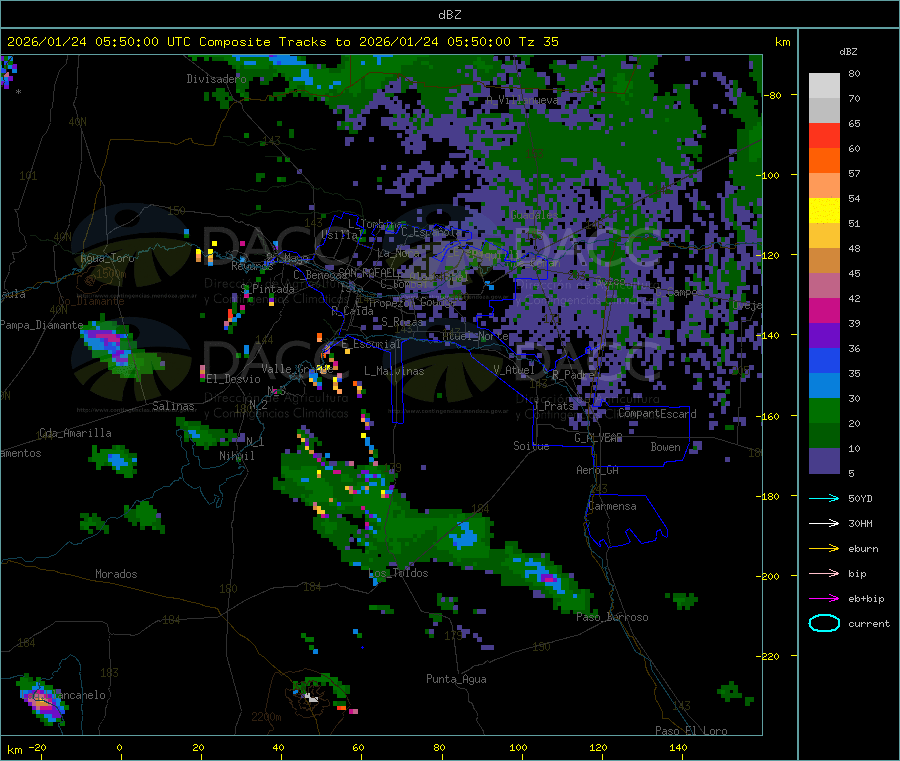This screenshot has height=761, width=900.
Task: Click the 'Soitue' map label
Action: [531, 446]
